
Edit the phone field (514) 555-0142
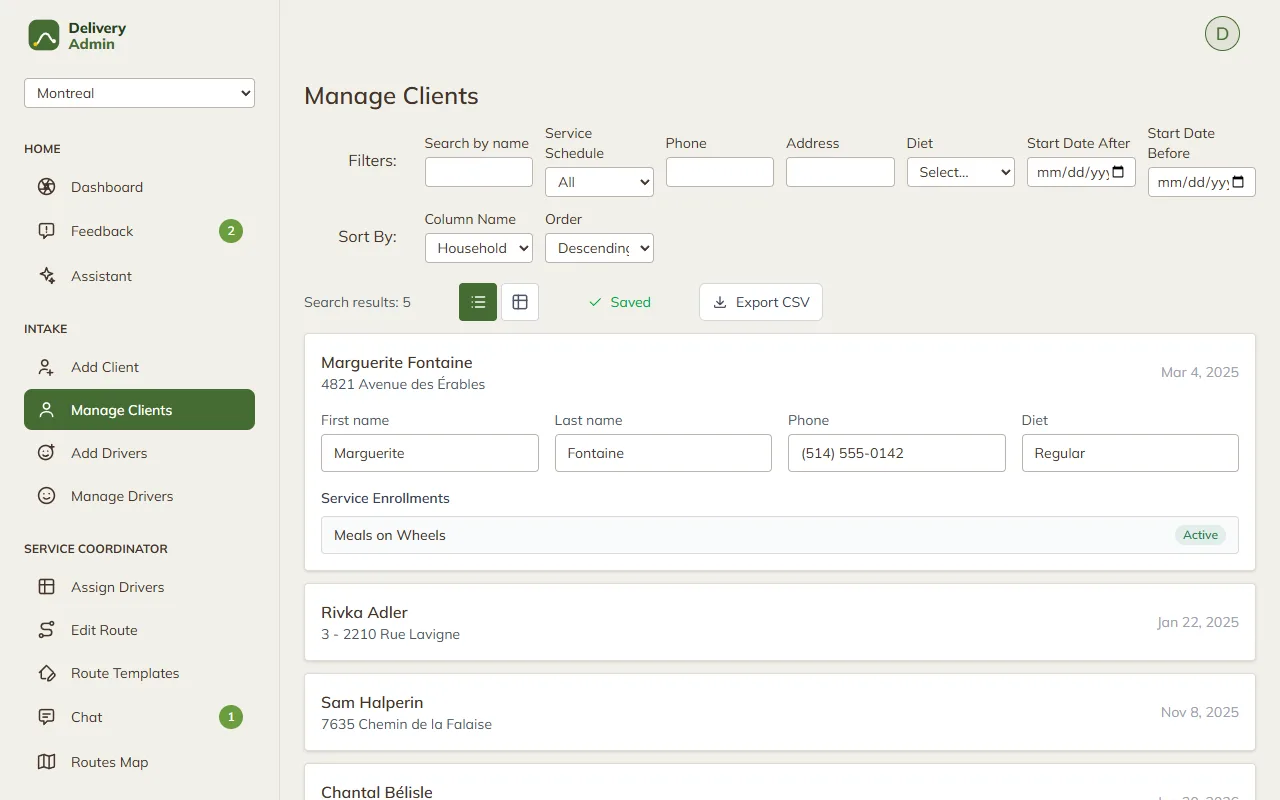pyautogui.click(x=897, y=453)
